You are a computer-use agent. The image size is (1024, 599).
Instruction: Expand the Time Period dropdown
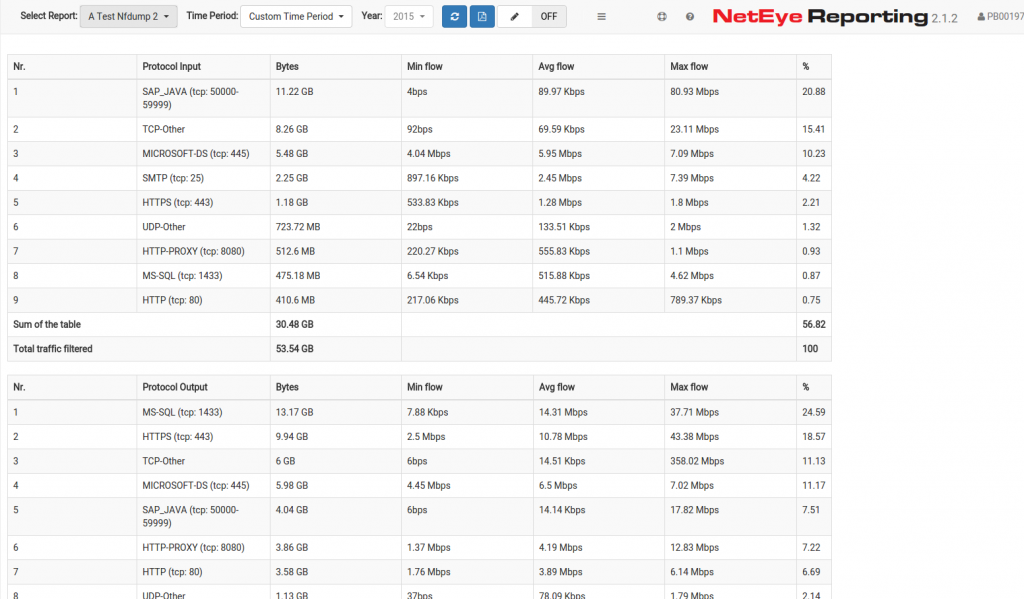[x=296, y=17]
